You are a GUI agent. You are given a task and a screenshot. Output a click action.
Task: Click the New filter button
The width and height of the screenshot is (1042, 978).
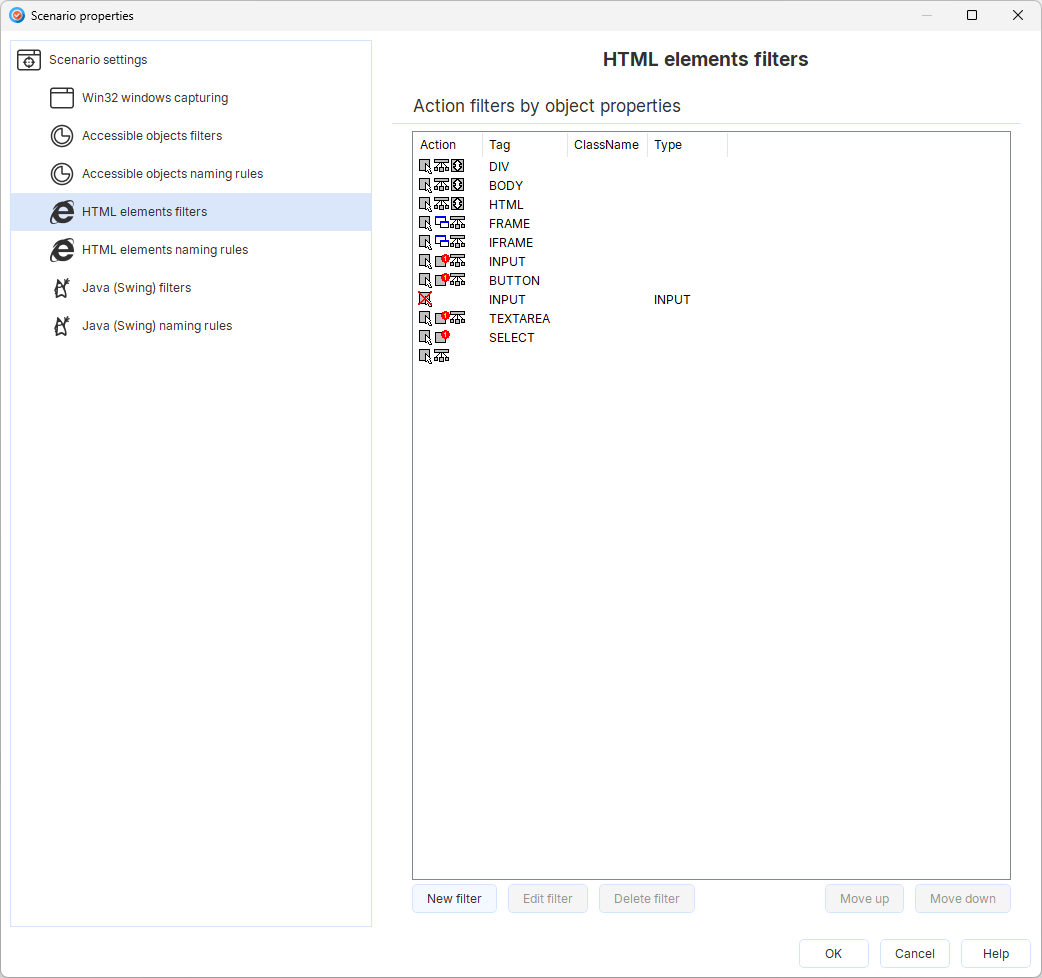(454, 899)
